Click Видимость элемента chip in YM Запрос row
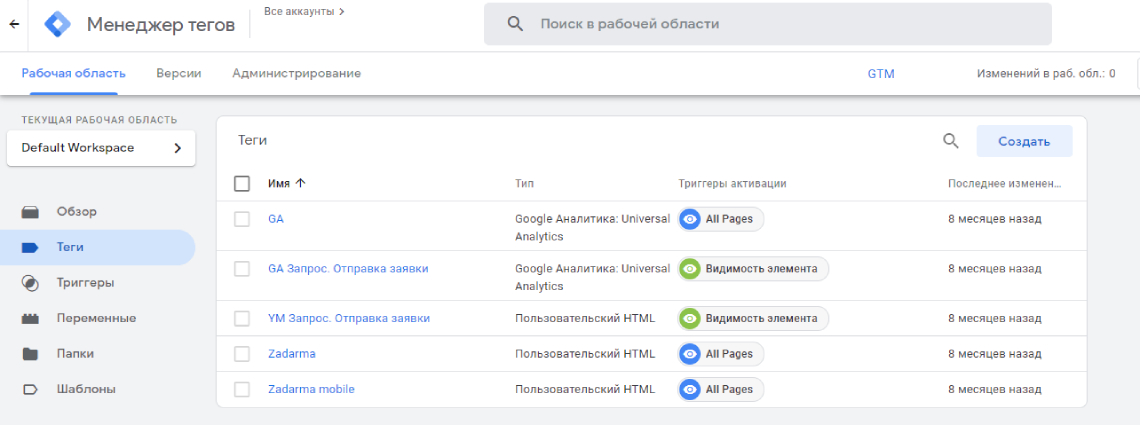The image size is (1140, 425). click(753, 318)
